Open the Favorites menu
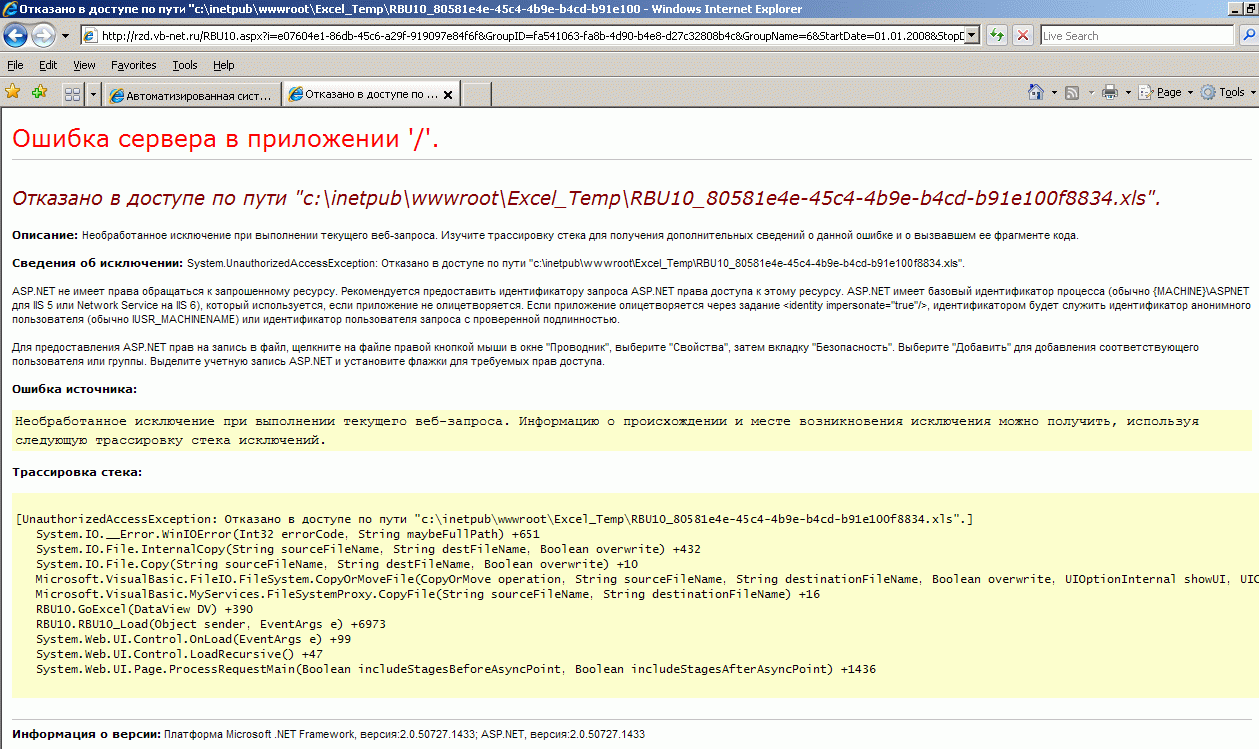This screenshot has height=749, width=1259. tap(134, 65)
